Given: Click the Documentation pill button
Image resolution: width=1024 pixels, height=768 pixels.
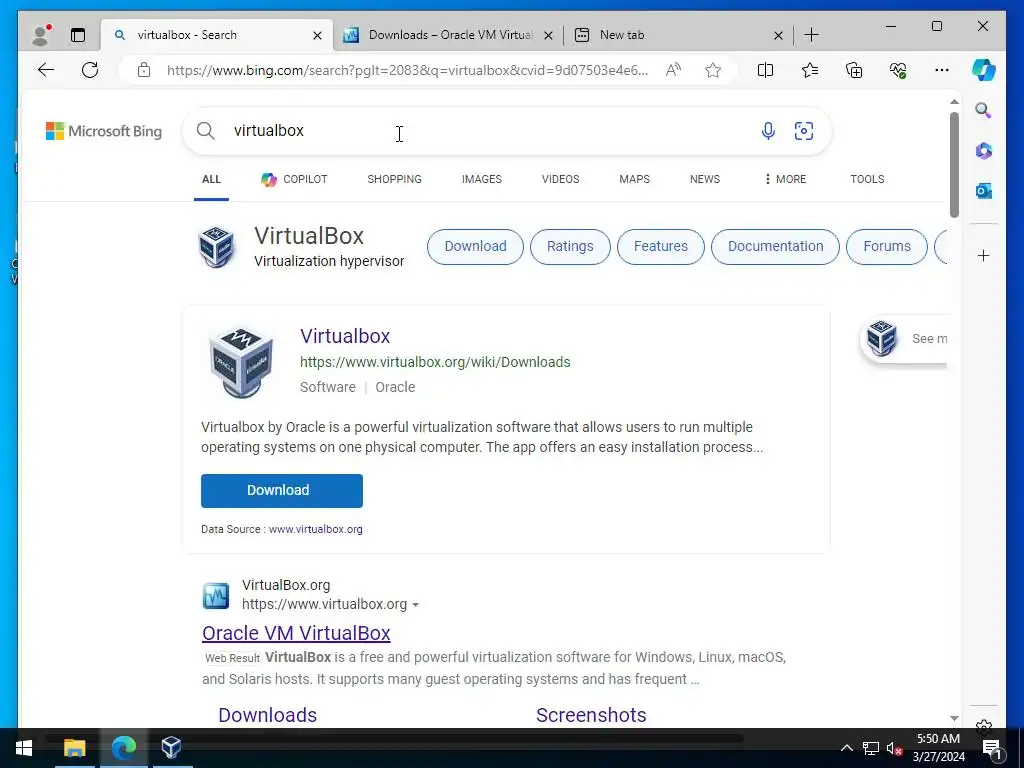Looking at the screenshot, I should (x=775, y=247).
